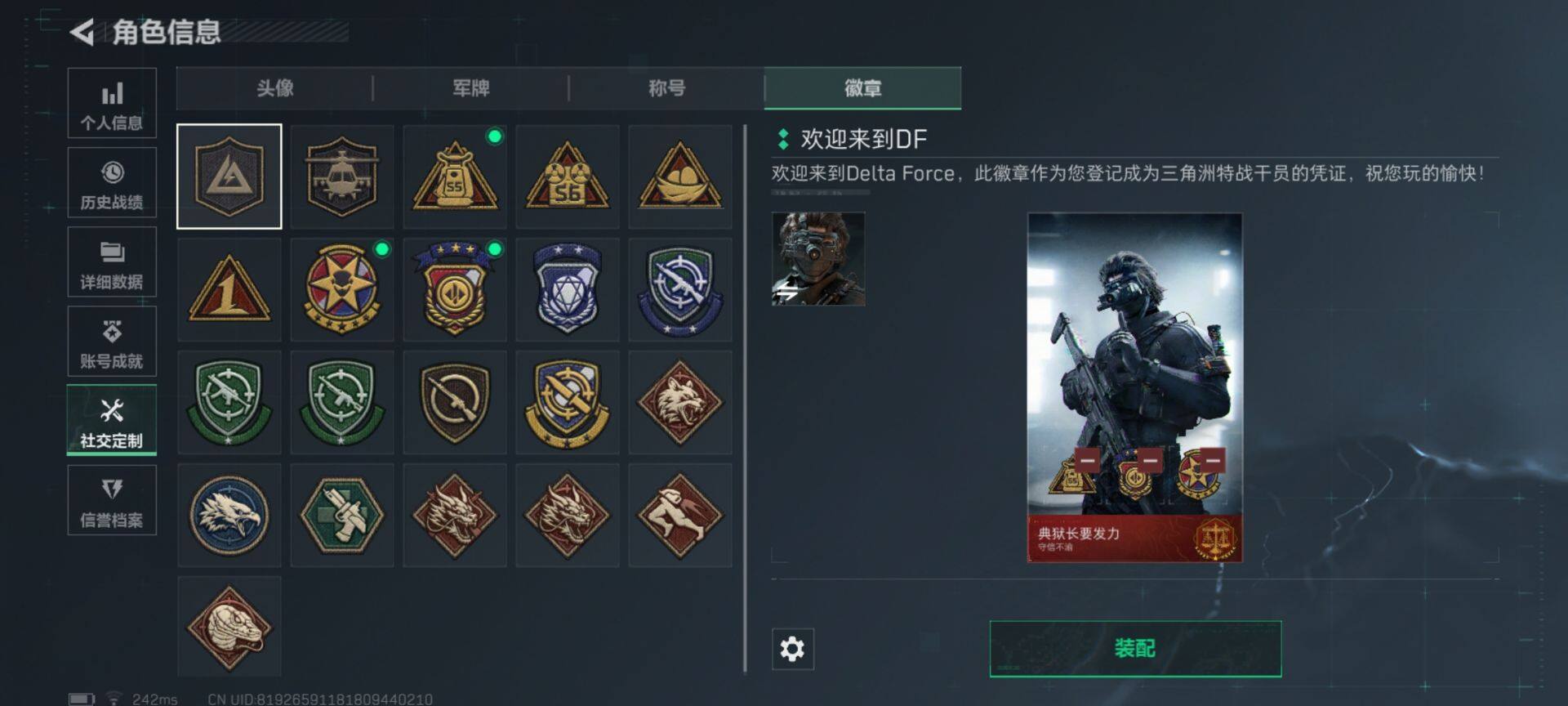Open settings with the gear button
1568x706 pixels.
pos(792,649)
